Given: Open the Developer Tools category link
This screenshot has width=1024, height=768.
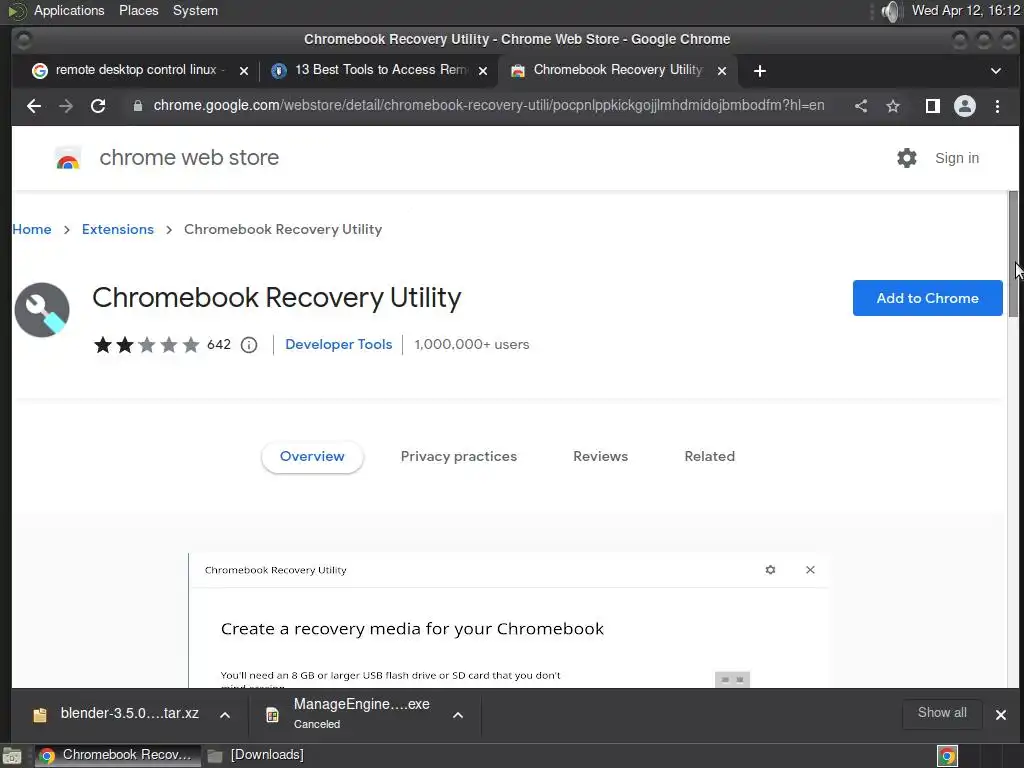Looking at the screenshot, I should tap(338, 344).
